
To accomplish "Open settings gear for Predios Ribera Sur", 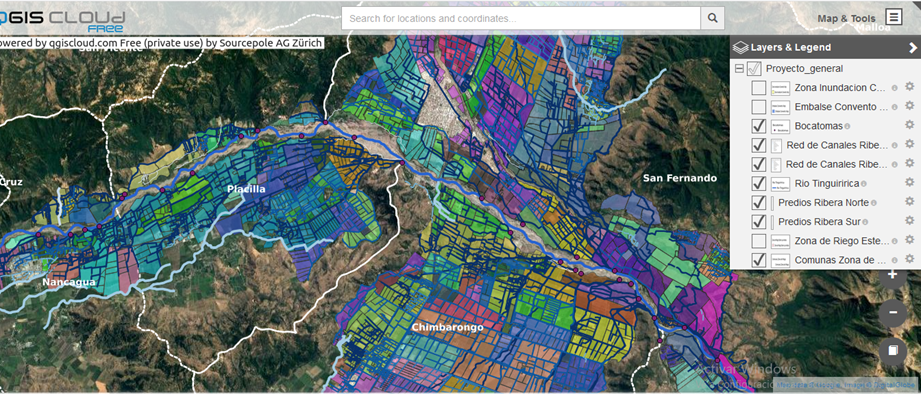I will pyautogui.click(x=910, y=221).
